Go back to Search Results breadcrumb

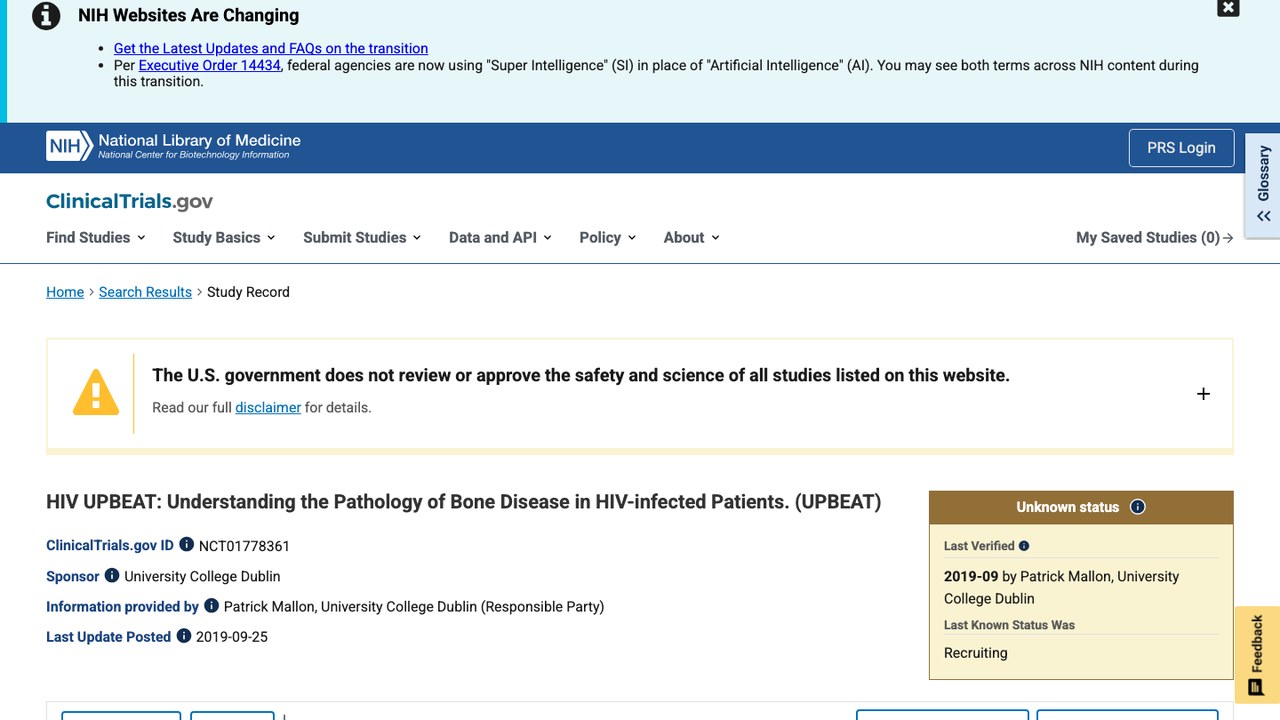[145, 292]
